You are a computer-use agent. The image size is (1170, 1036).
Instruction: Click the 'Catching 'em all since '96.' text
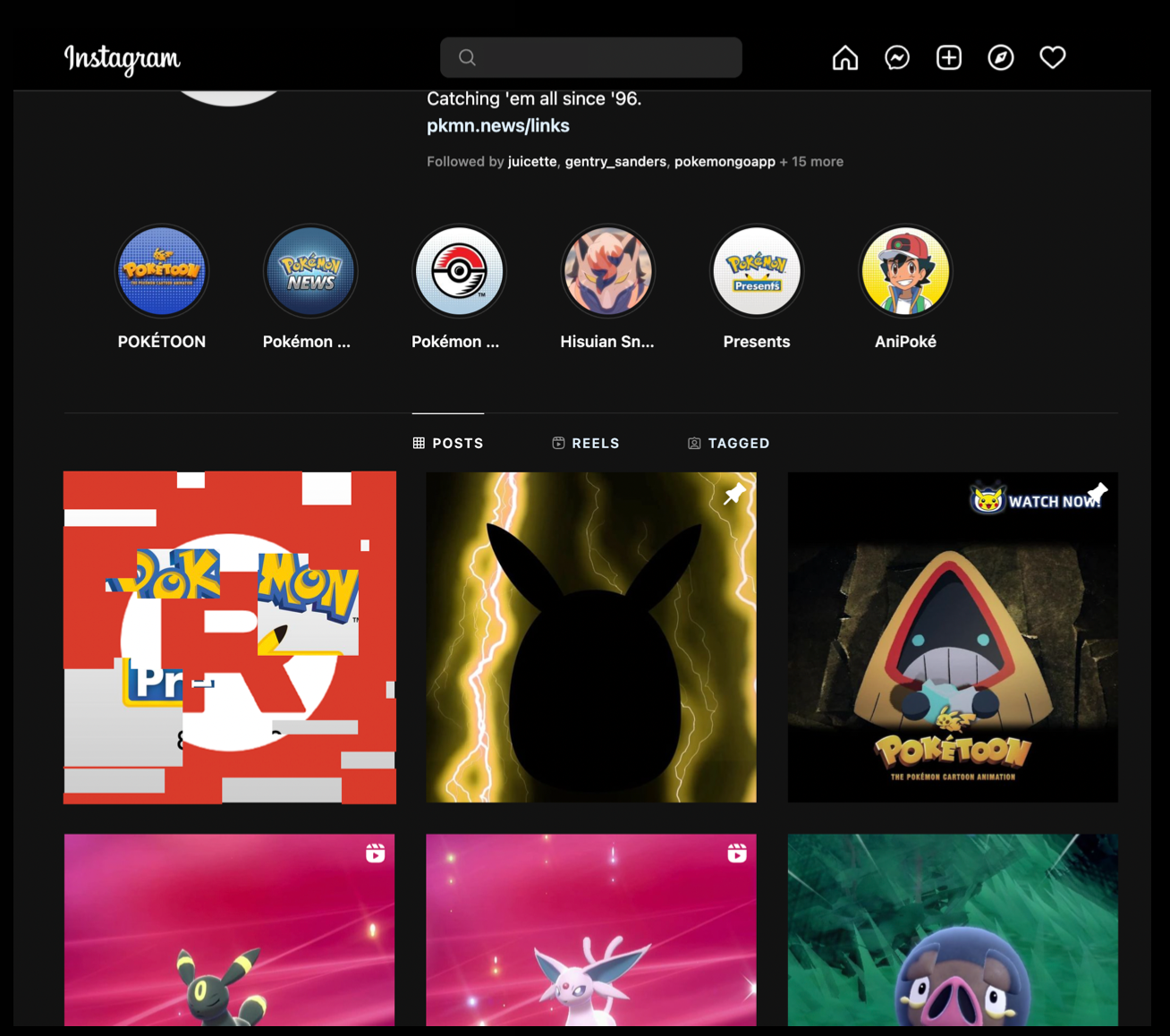pyautogui.click(x=534, y=98)
